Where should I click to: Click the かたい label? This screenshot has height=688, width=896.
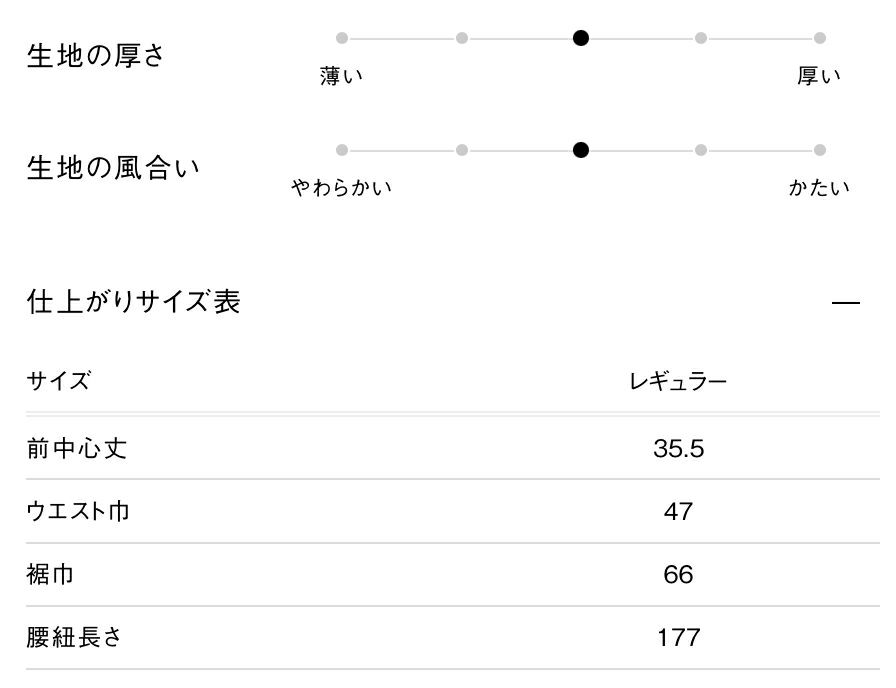click(x=819, y=188)
